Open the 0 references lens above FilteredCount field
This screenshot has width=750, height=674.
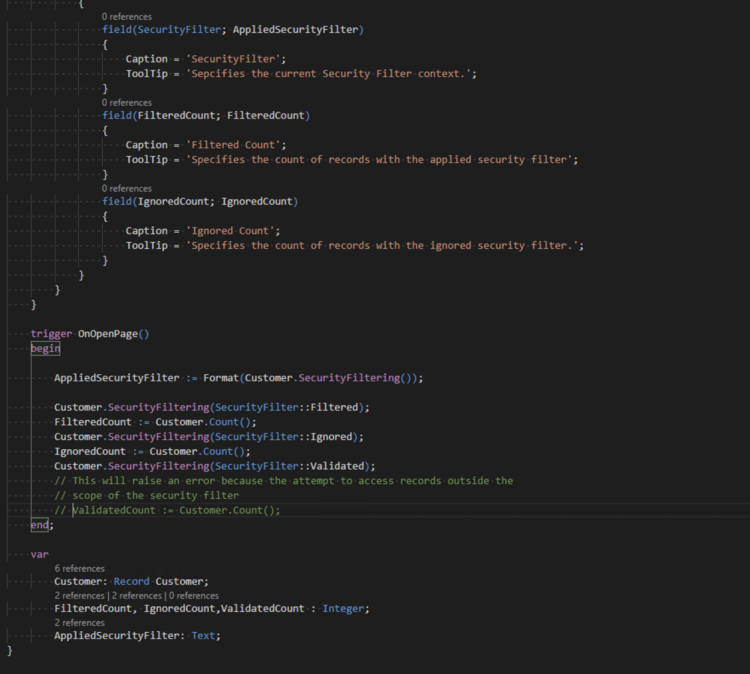click(x=126, y=103)
